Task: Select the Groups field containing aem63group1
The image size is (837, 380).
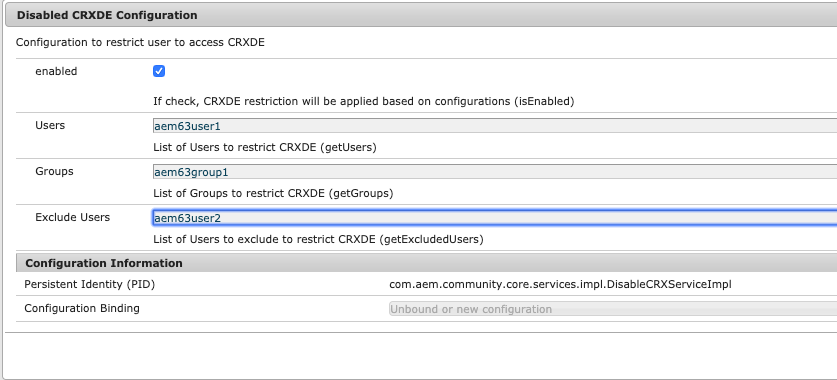Action: [x=495, y=172]
